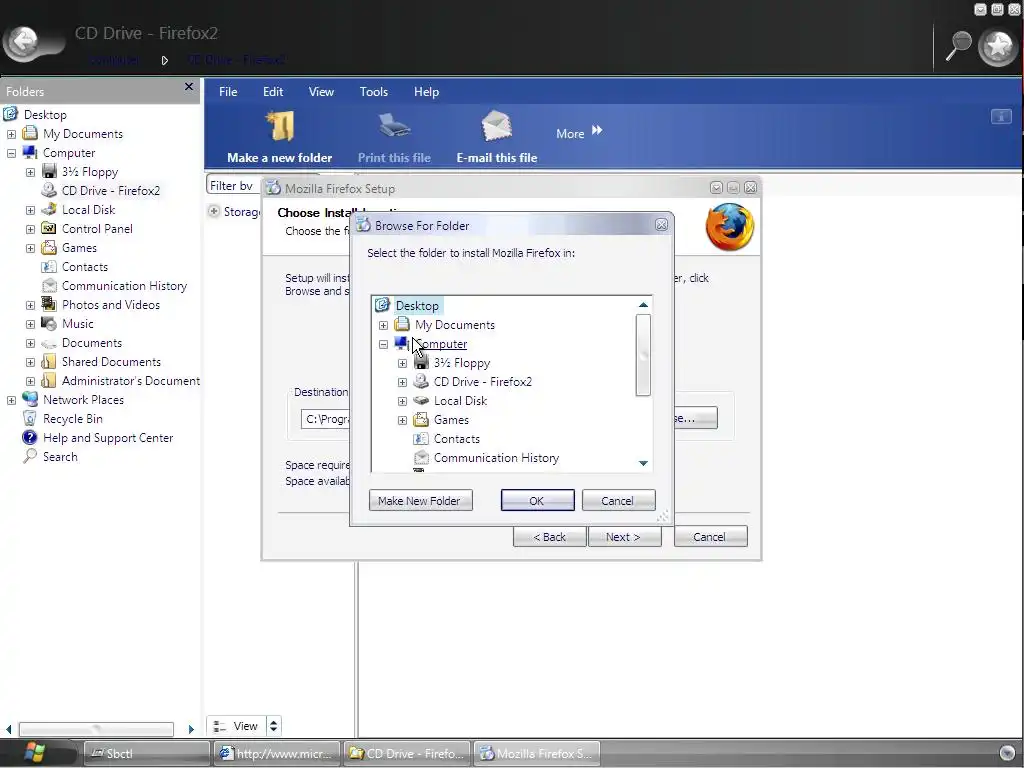Click OK in Browse For Folder
This screenshot has height=768, width=1024.
537,501
